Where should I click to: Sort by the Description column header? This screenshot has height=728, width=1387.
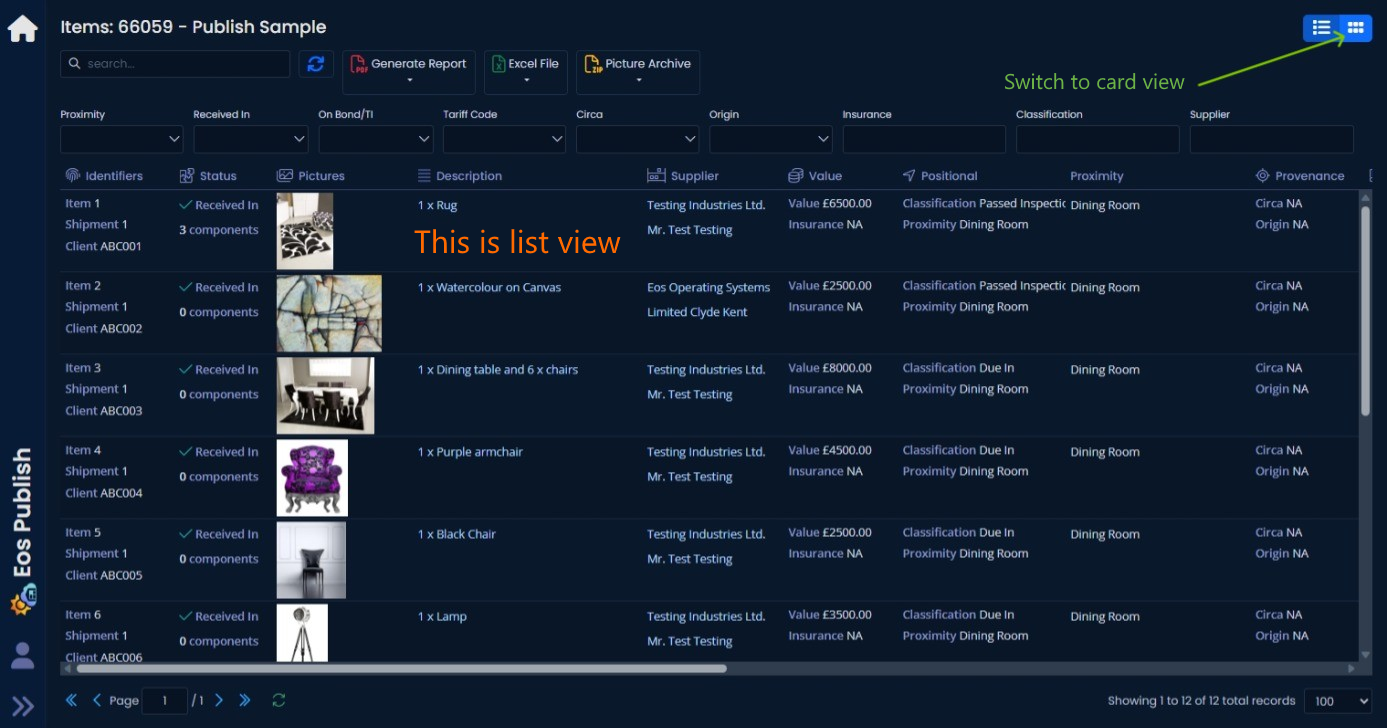[468, 176]
